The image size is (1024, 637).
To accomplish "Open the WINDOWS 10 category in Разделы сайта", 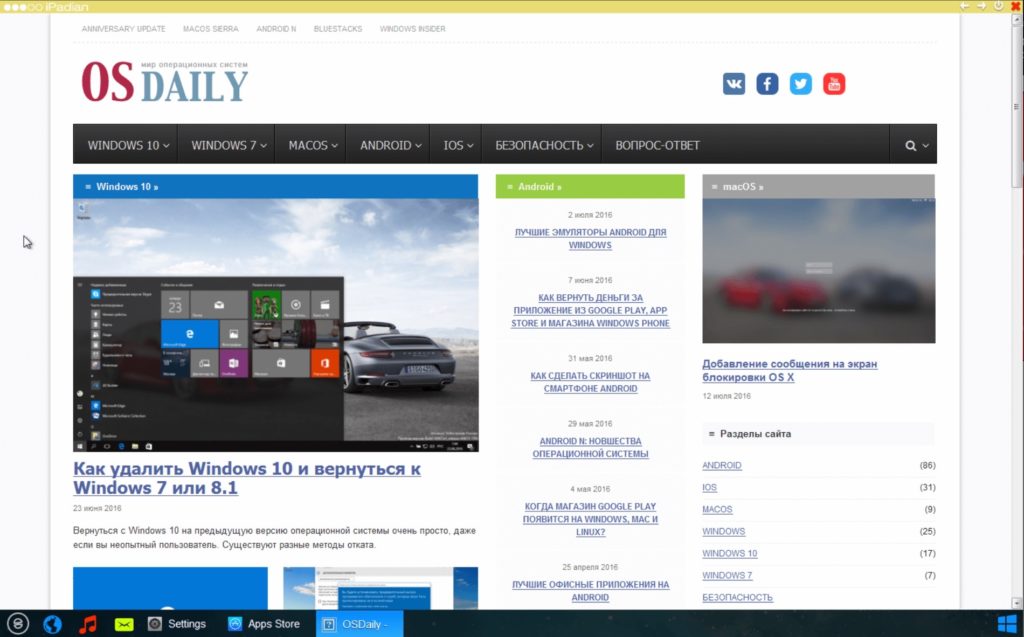I will click(729, 553).
